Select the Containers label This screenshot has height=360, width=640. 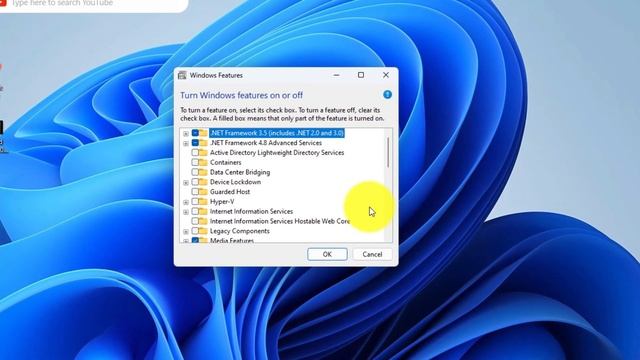[x=225, y=162]
